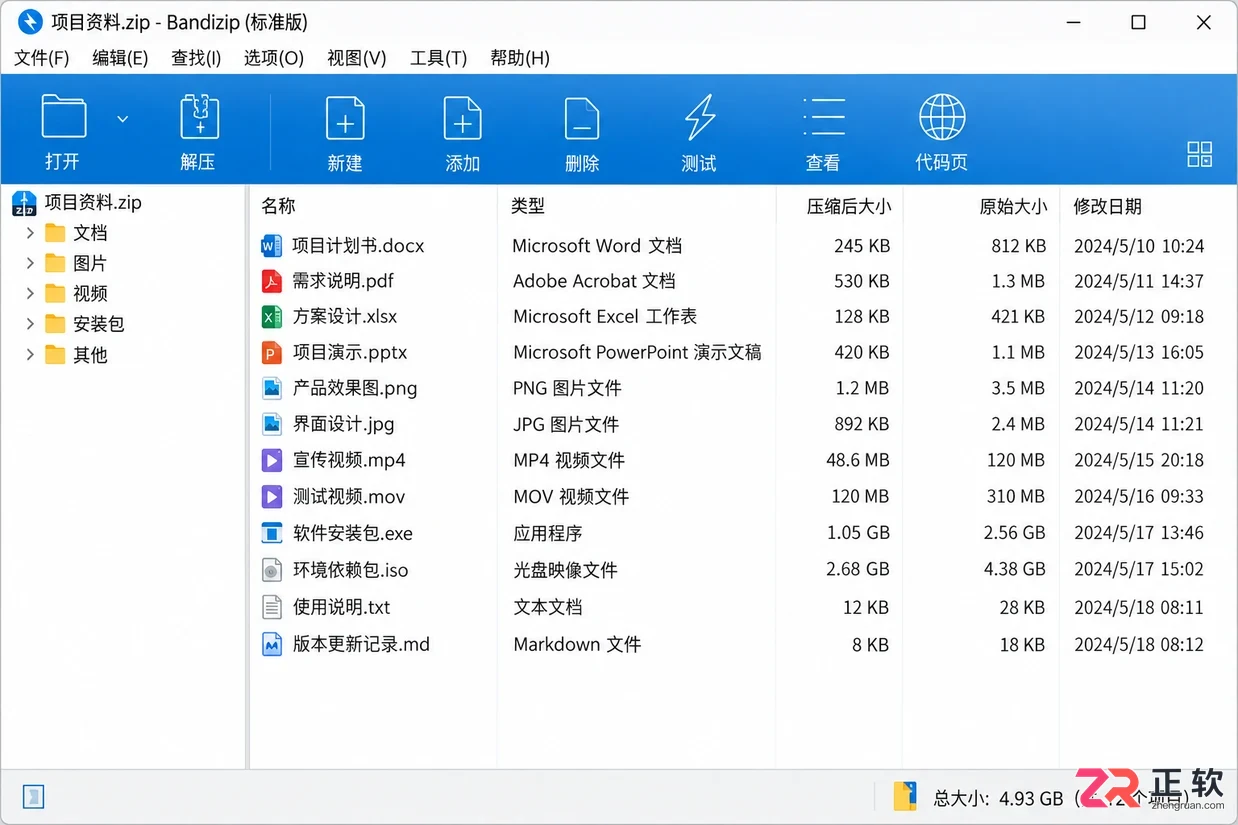Click the 解压 (Extract) toolbar icon
The height and width of the screenshot is (825, 1238).
pyautogui.click(x=199, y=117)
